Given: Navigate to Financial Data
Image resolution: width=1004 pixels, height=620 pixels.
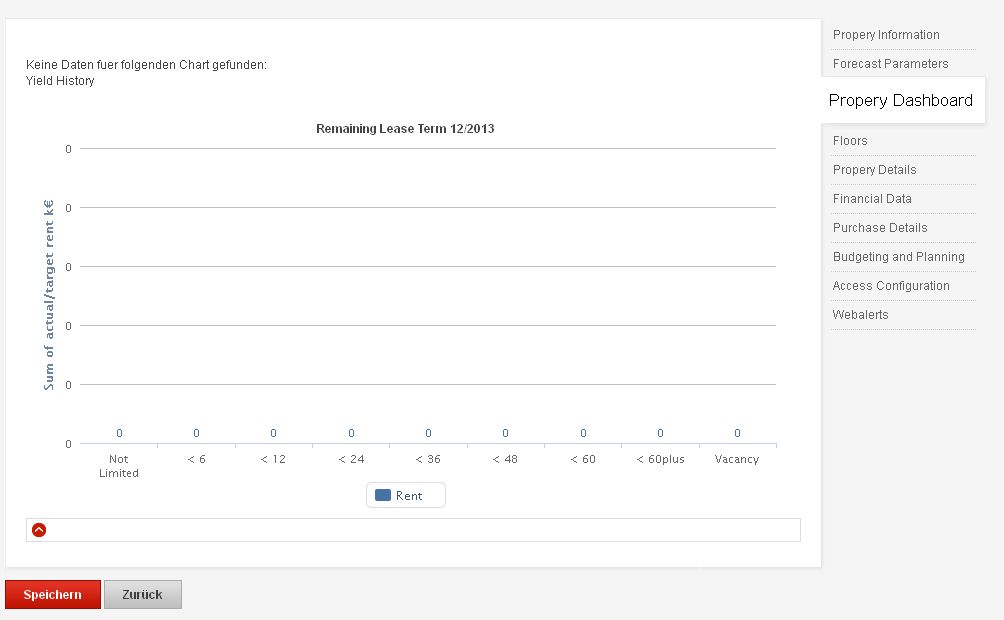Looking at the screenshot, I should click(872, 199).
